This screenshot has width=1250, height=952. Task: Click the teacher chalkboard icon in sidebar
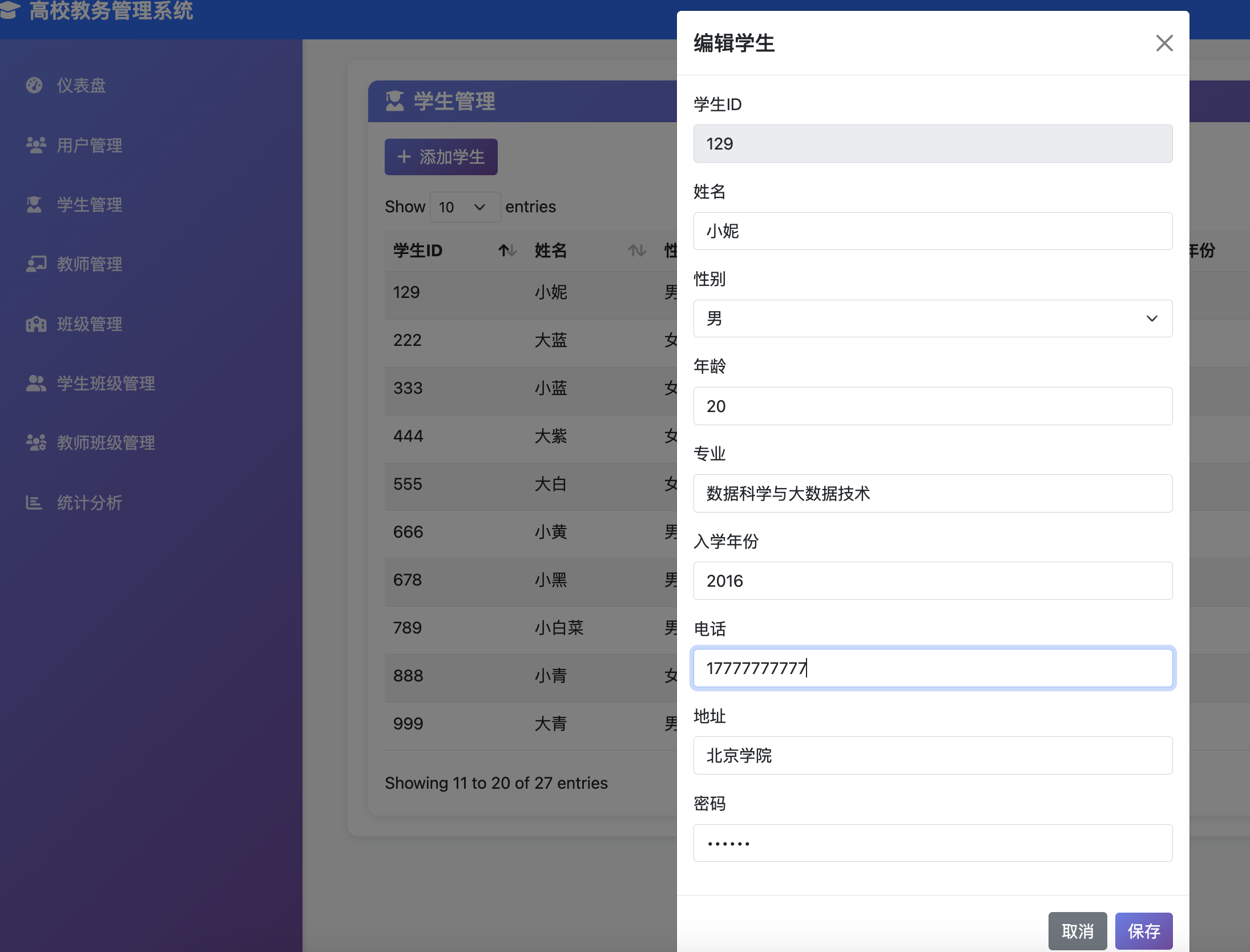[x=35, y=264]
